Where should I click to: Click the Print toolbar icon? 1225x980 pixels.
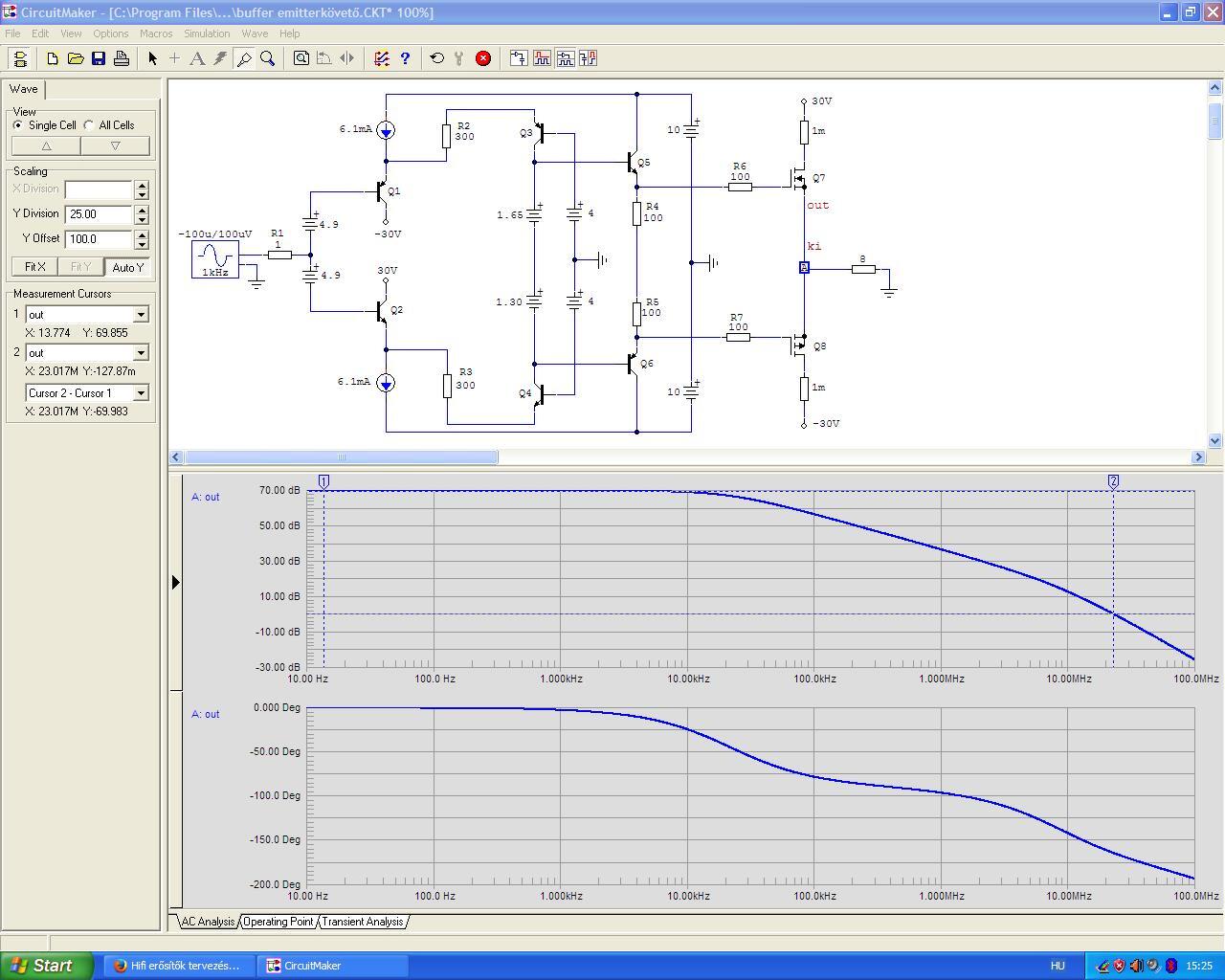pos(122,58)
